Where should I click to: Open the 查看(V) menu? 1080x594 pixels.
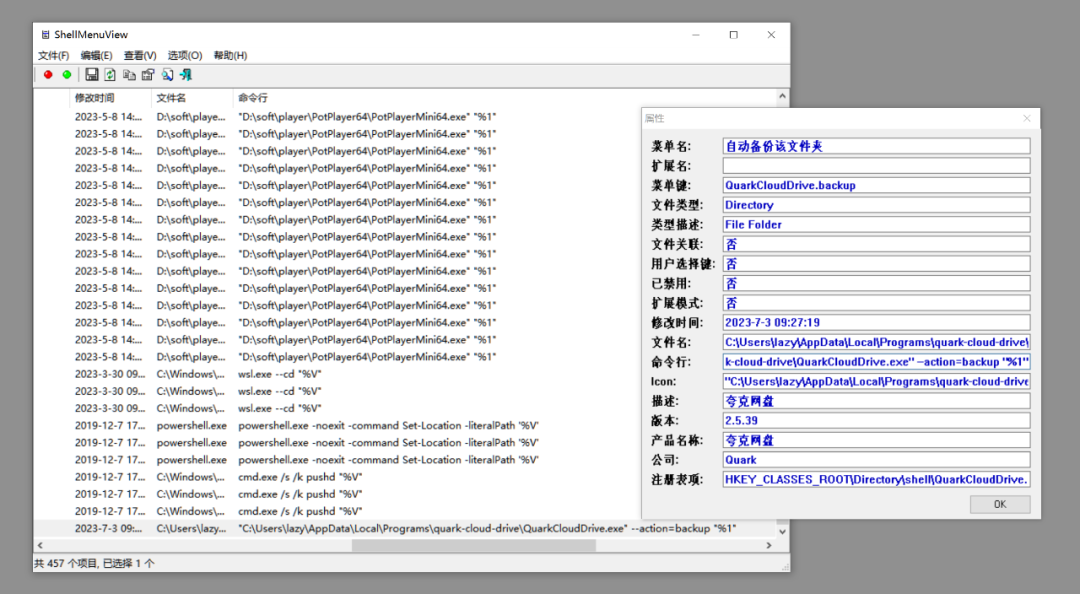pyautogui.click(x=140, y=55)
